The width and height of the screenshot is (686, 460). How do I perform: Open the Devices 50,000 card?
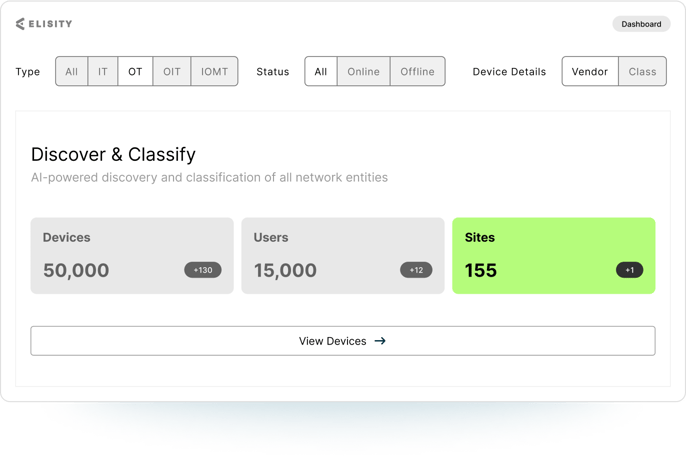click(x=132, y=256)
